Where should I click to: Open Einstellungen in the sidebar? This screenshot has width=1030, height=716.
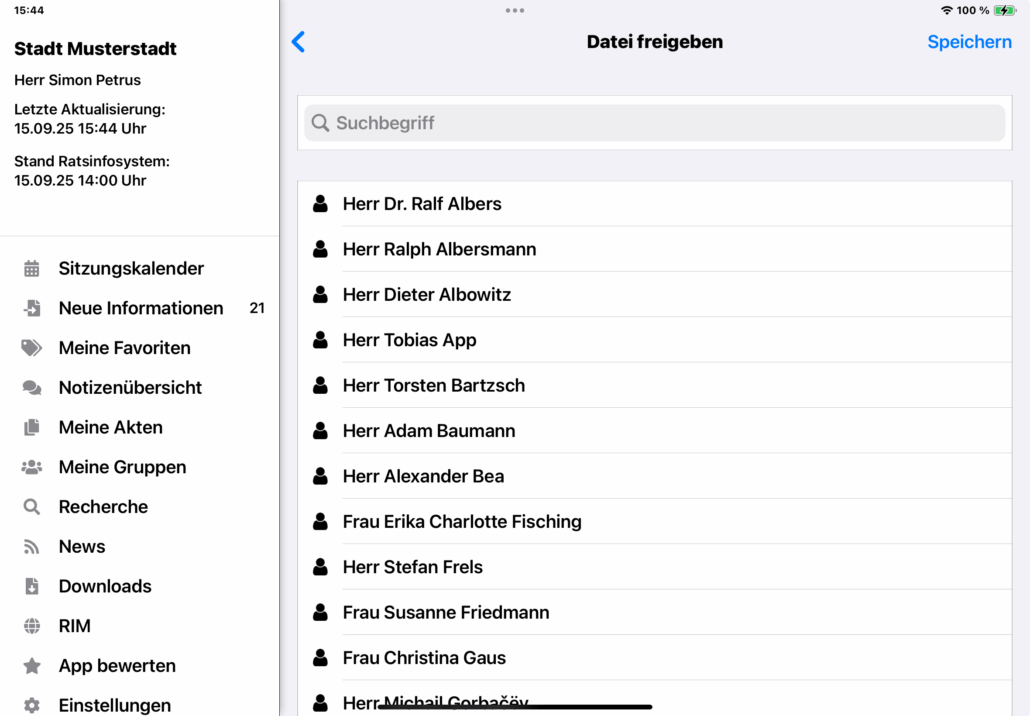click(114, 705)
